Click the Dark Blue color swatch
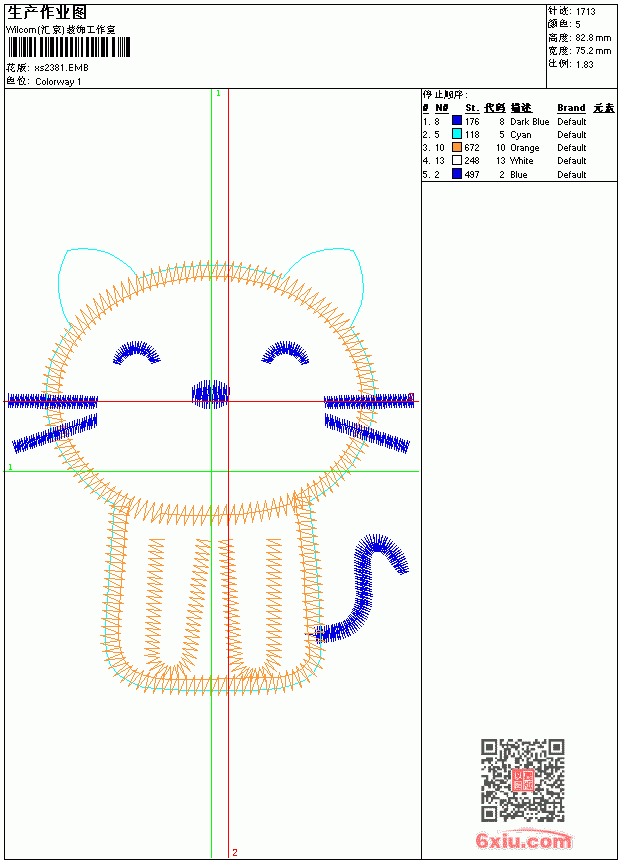Image resolution: width=620 pixels, height=860 pixels. [x=456, y=121]
